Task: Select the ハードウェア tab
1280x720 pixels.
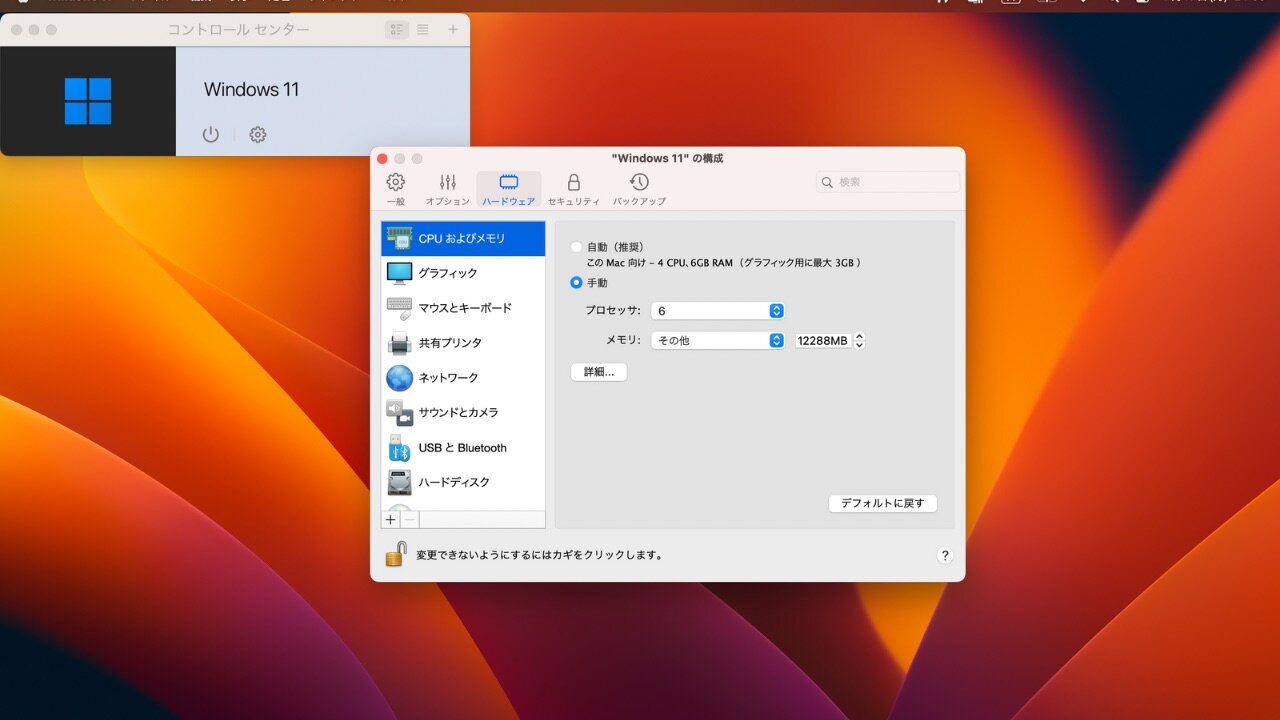Action: click(x=509, y=189)
